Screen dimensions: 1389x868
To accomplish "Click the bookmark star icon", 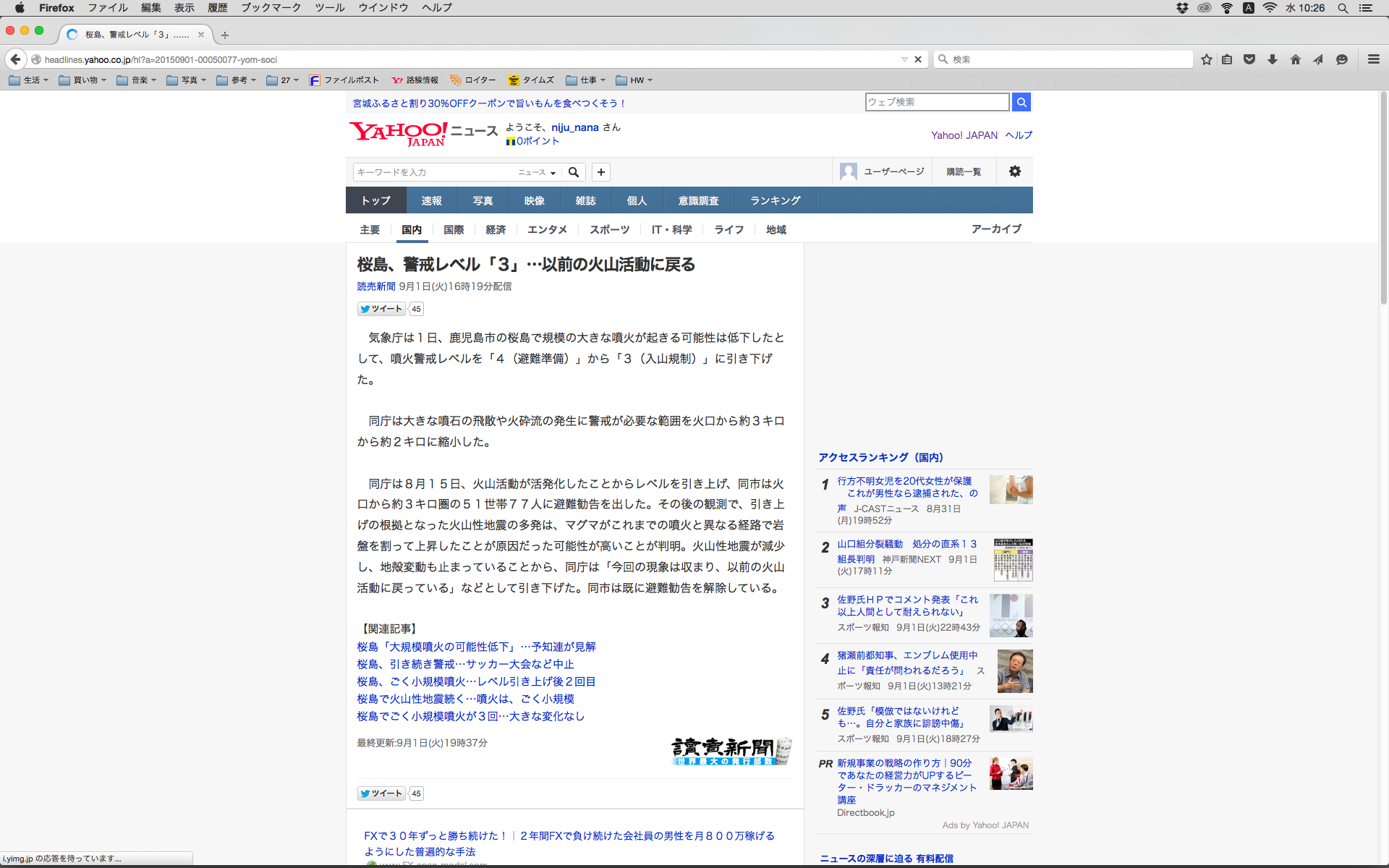I will coord(1206,59).
